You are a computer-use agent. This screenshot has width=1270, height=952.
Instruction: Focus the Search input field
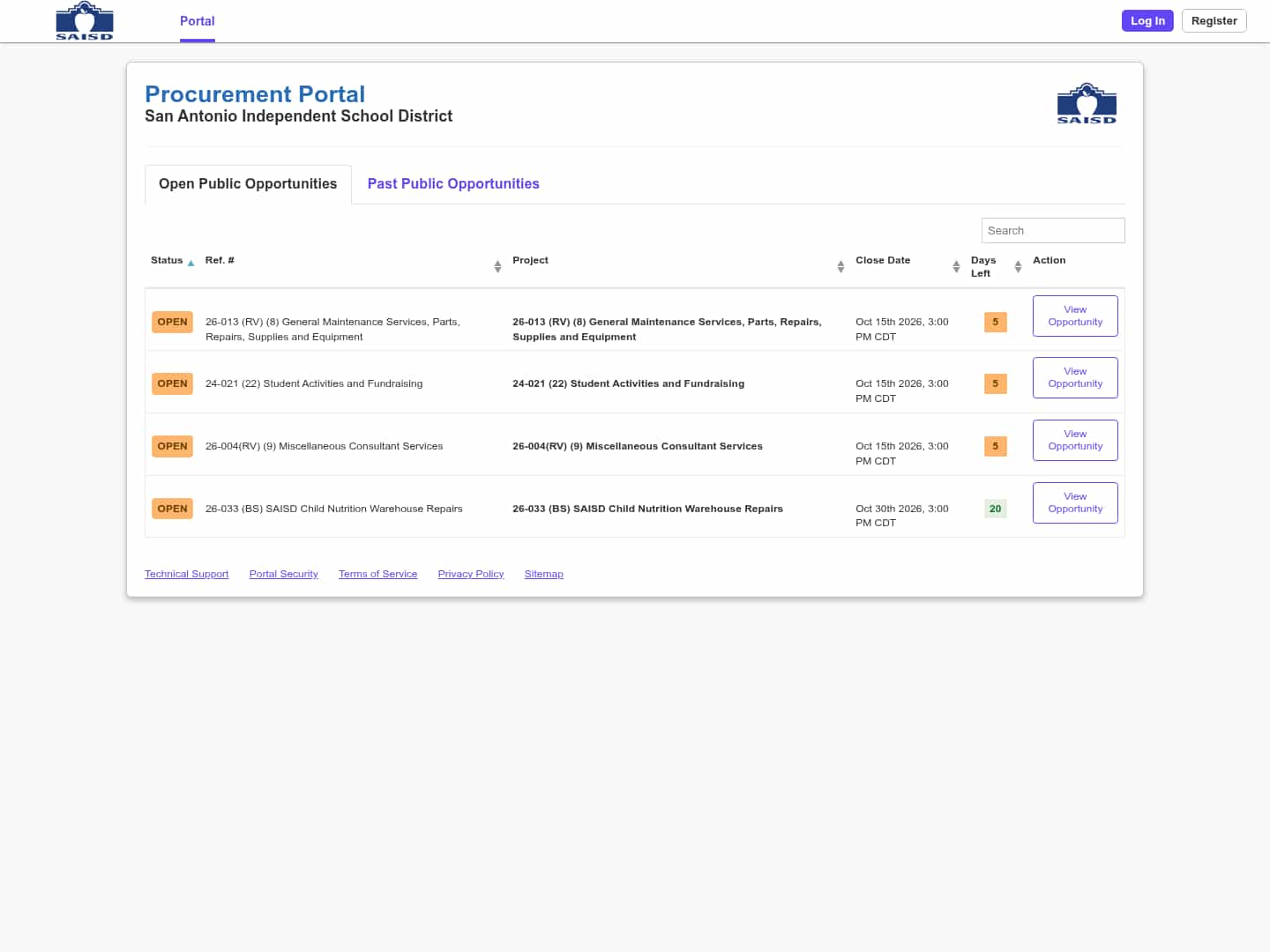pyautogui.click(x=1053, y=230)
